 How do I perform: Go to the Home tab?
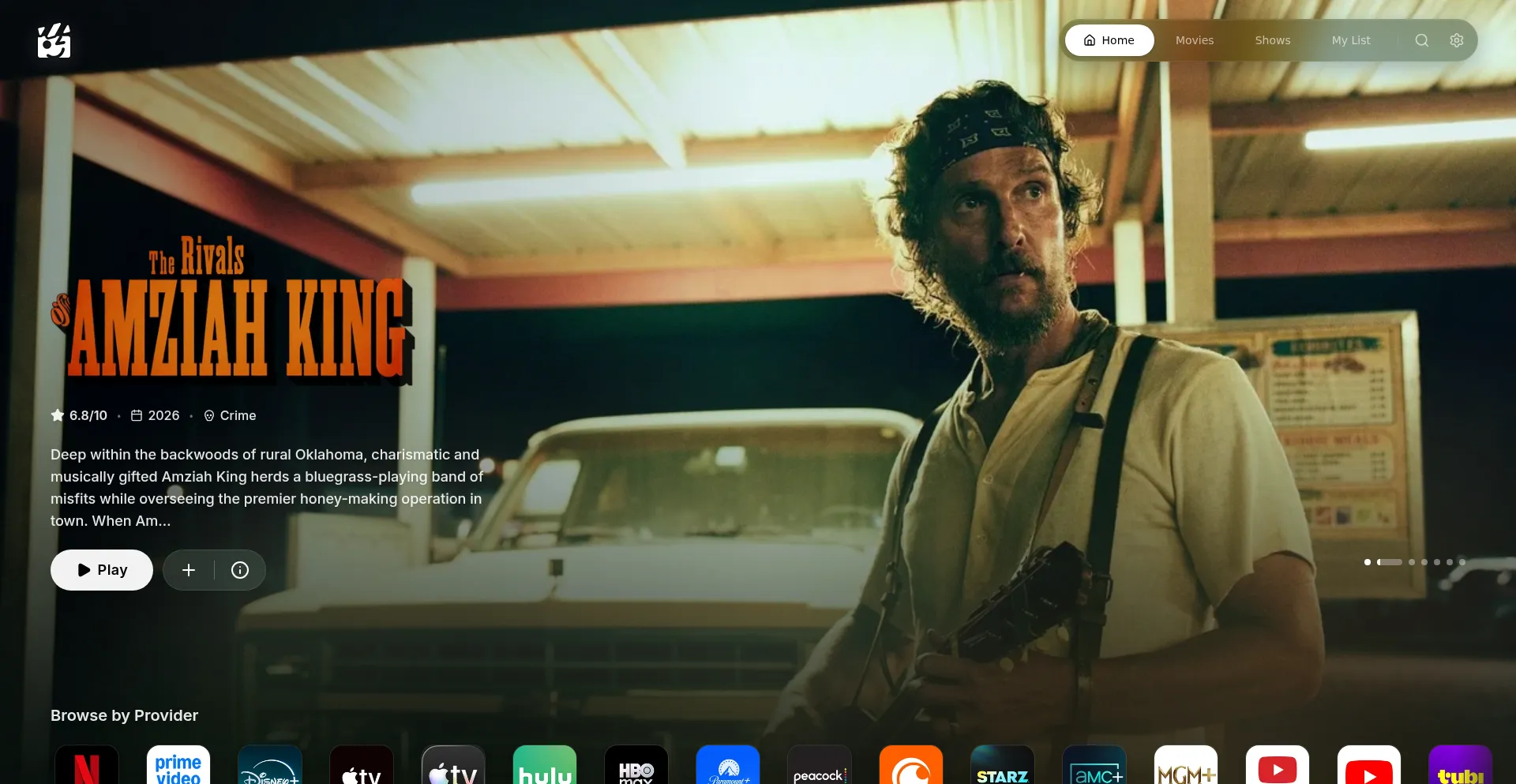tap(1109, 40)
